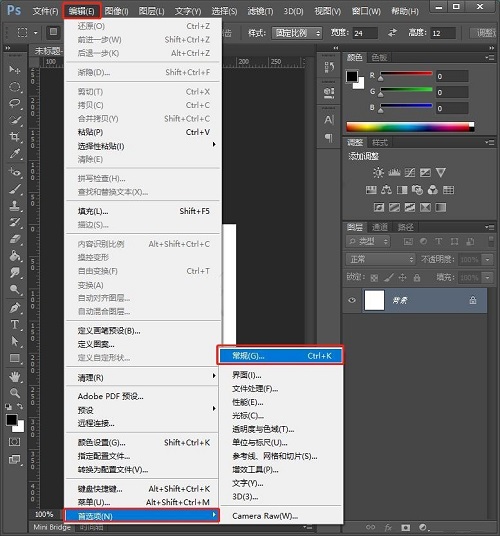Open the 编辑(E) menu
This screenshot has width=500, height=536.
(81, 11)
